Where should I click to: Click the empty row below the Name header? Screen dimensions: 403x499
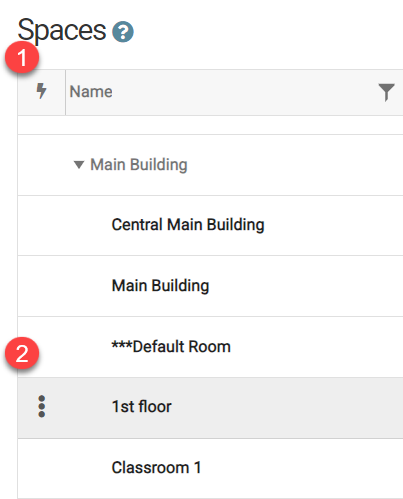coord(210,125)
